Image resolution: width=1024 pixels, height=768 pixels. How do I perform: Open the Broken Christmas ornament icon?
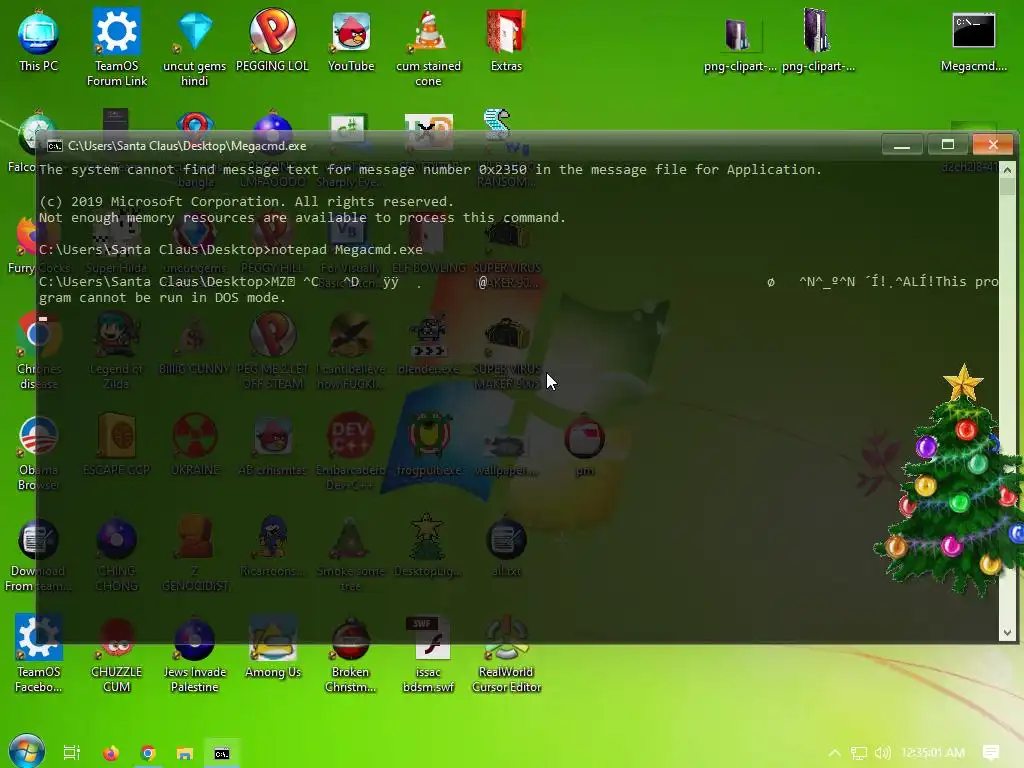350,653
